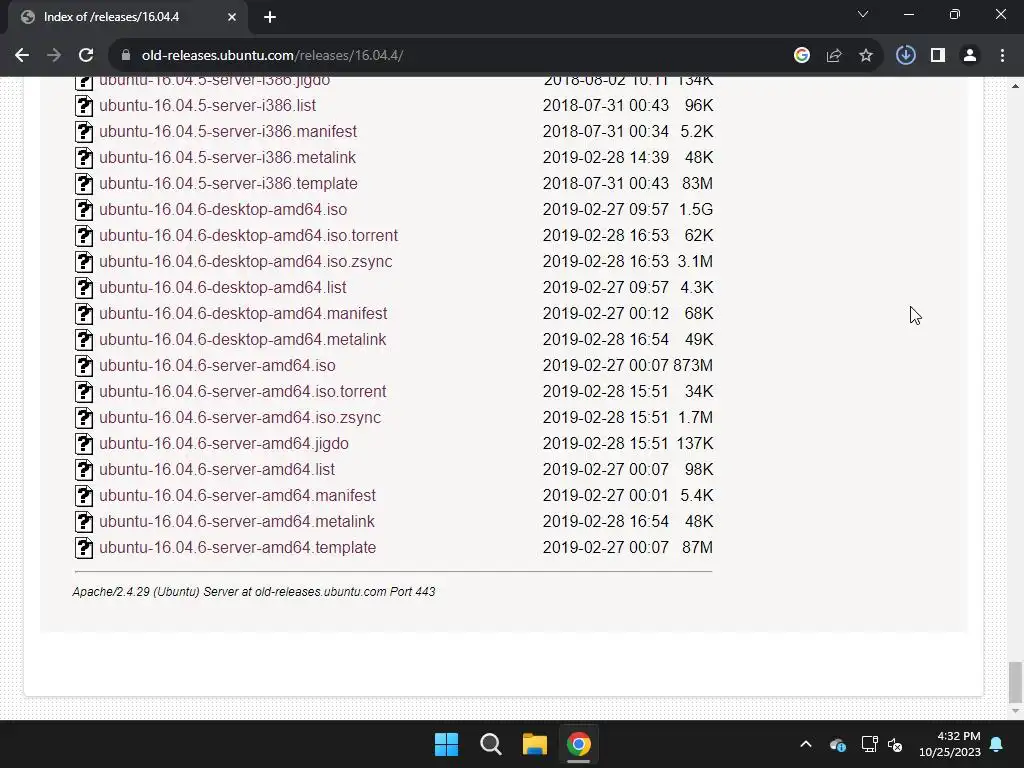Bookmark this page with the star icon
This screenshot has height=768, width=1024.
pyautogui.click(x=866, y=56)
